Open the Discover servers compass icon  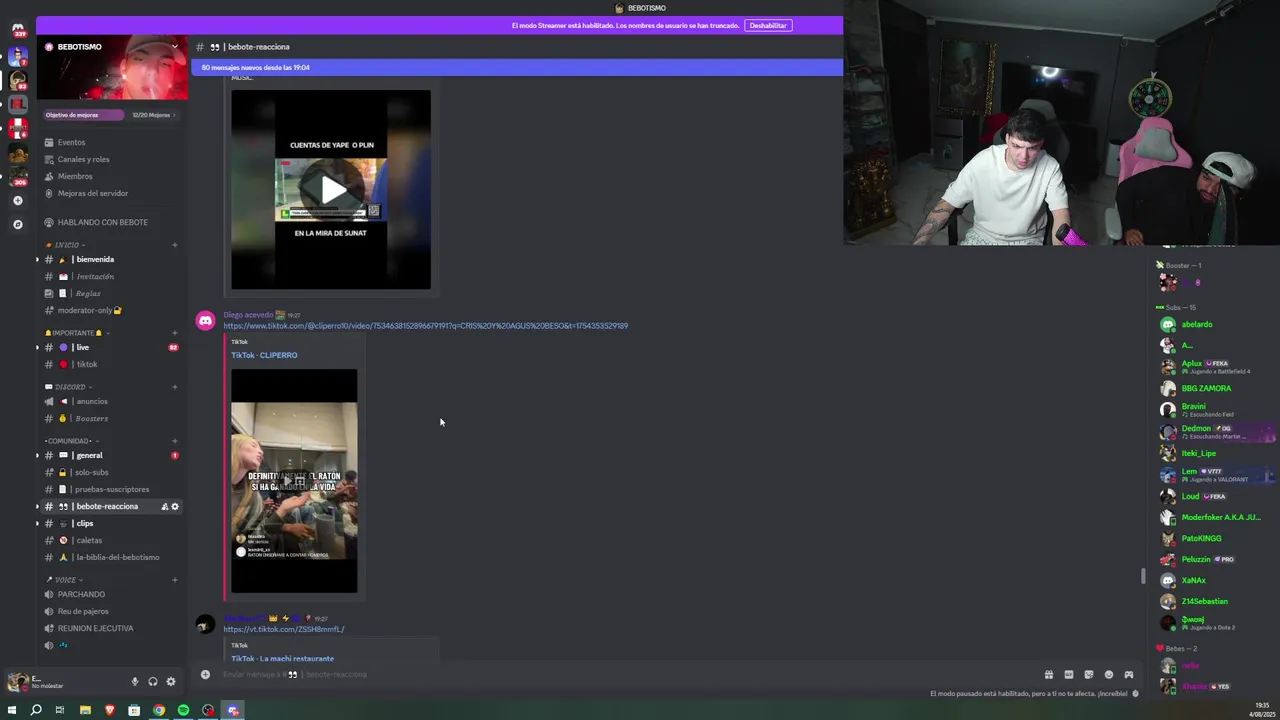tap(17, 224)
